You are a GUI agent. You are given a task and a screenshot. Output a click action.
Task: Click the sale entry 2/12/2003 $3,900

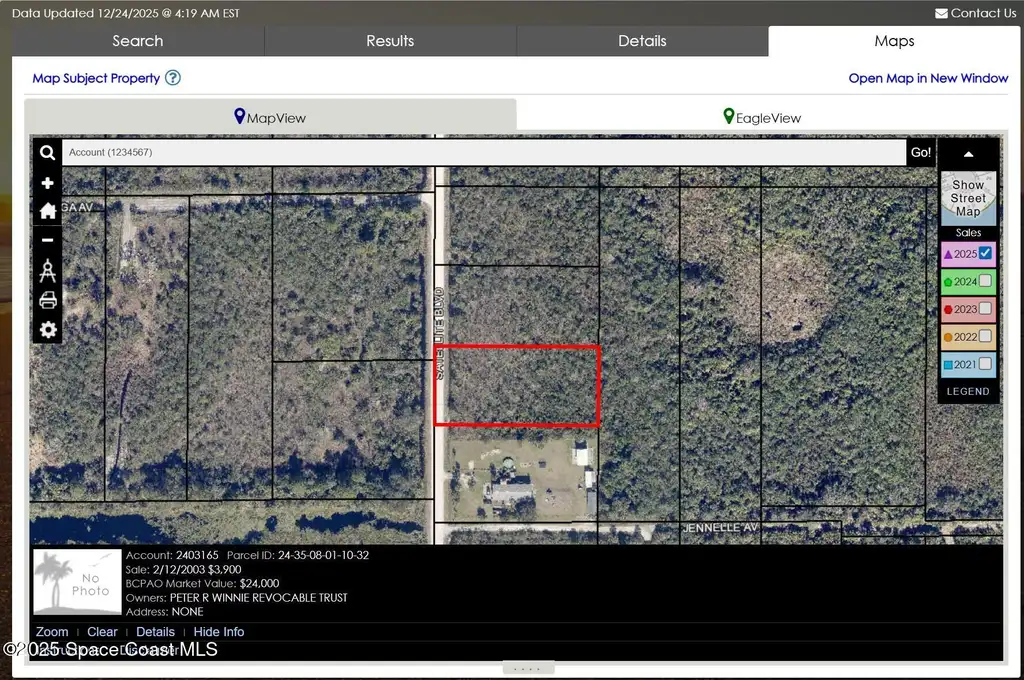197,570
